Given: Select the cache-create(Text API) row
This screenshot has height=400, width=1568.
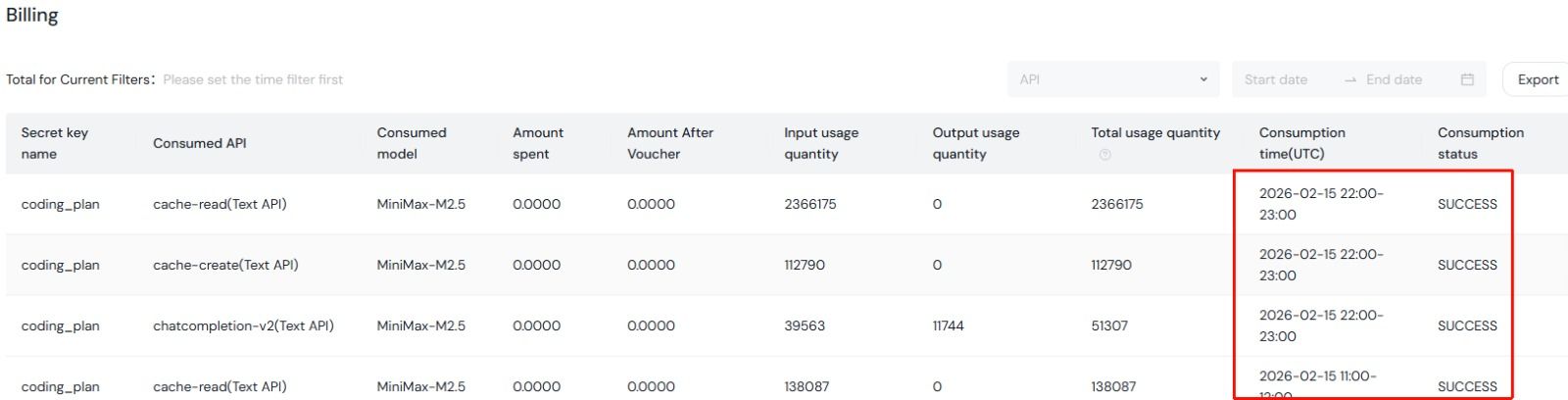Looking at the screenshot, I should (225, 265).
